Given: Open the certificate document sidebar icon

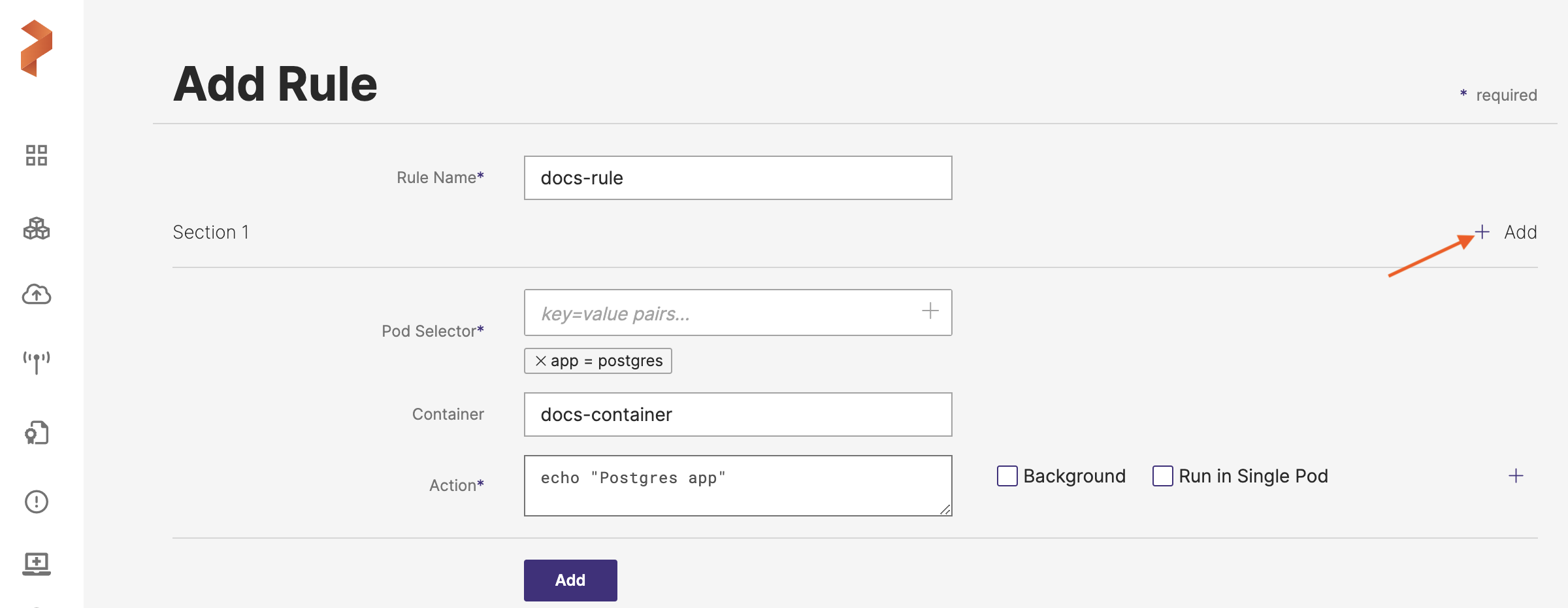Looking at the screenshot, I should (x=37, y=433).
